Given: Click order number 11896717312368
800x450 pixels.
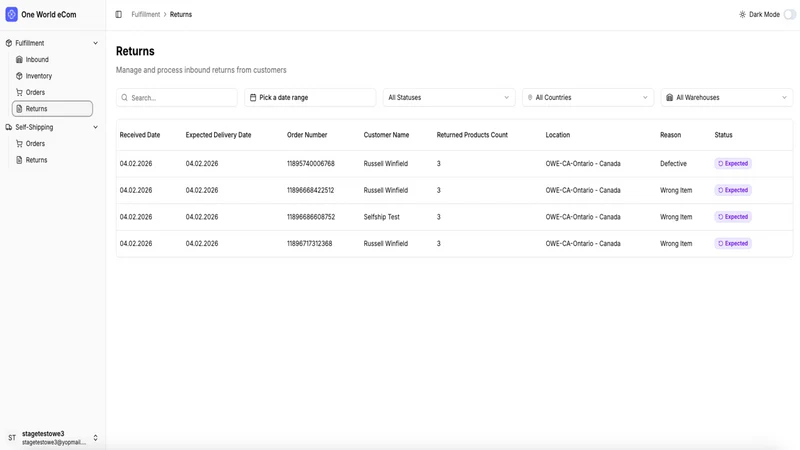Looking at the screenshot, I should pyautogui.click(x=309, y=243).
